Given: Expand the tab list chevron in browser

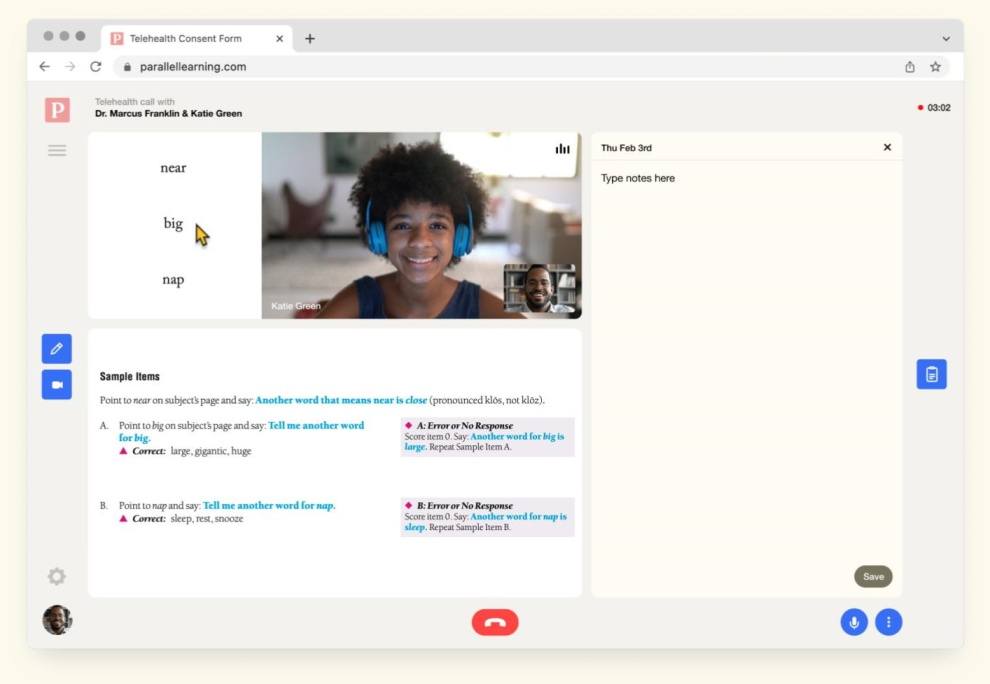Looking at the screenshot, I should (x=946, y=39).
